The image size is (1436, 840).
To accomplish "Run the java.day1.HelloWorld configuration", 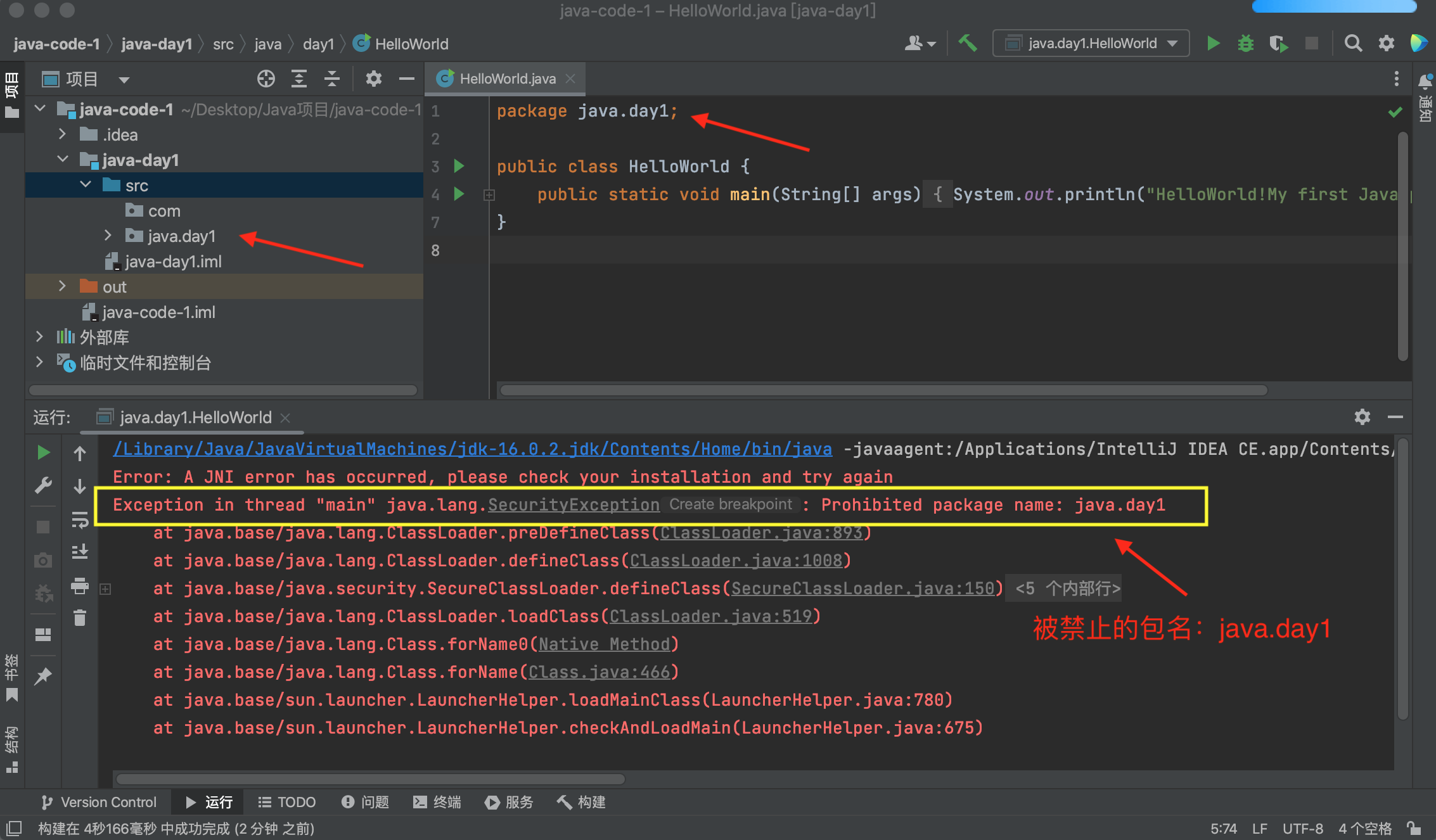I will (1213, 43).
